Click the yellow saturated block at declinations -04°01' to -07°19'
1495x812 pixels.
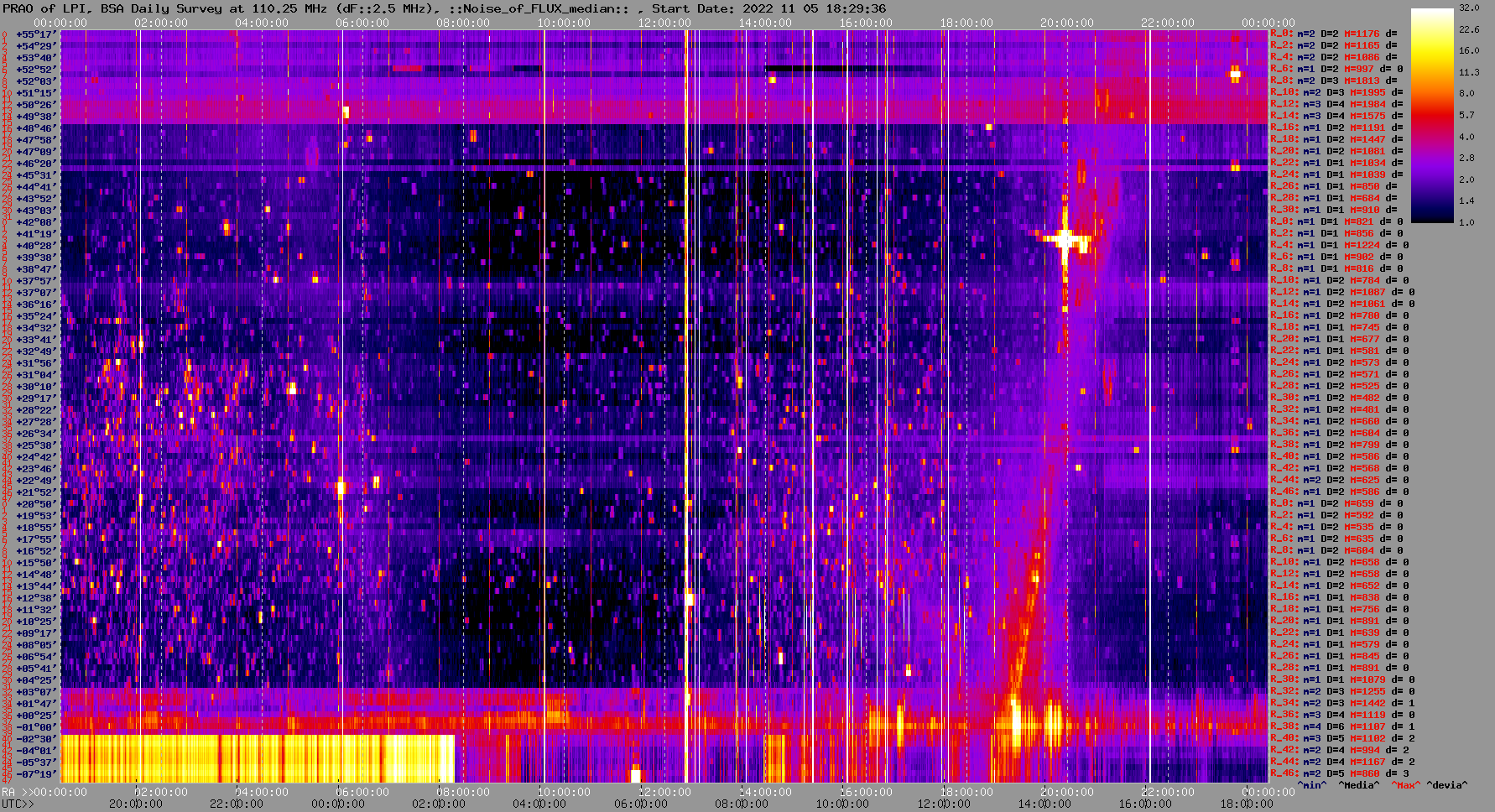pyautogui.click(x=258, y=758)
